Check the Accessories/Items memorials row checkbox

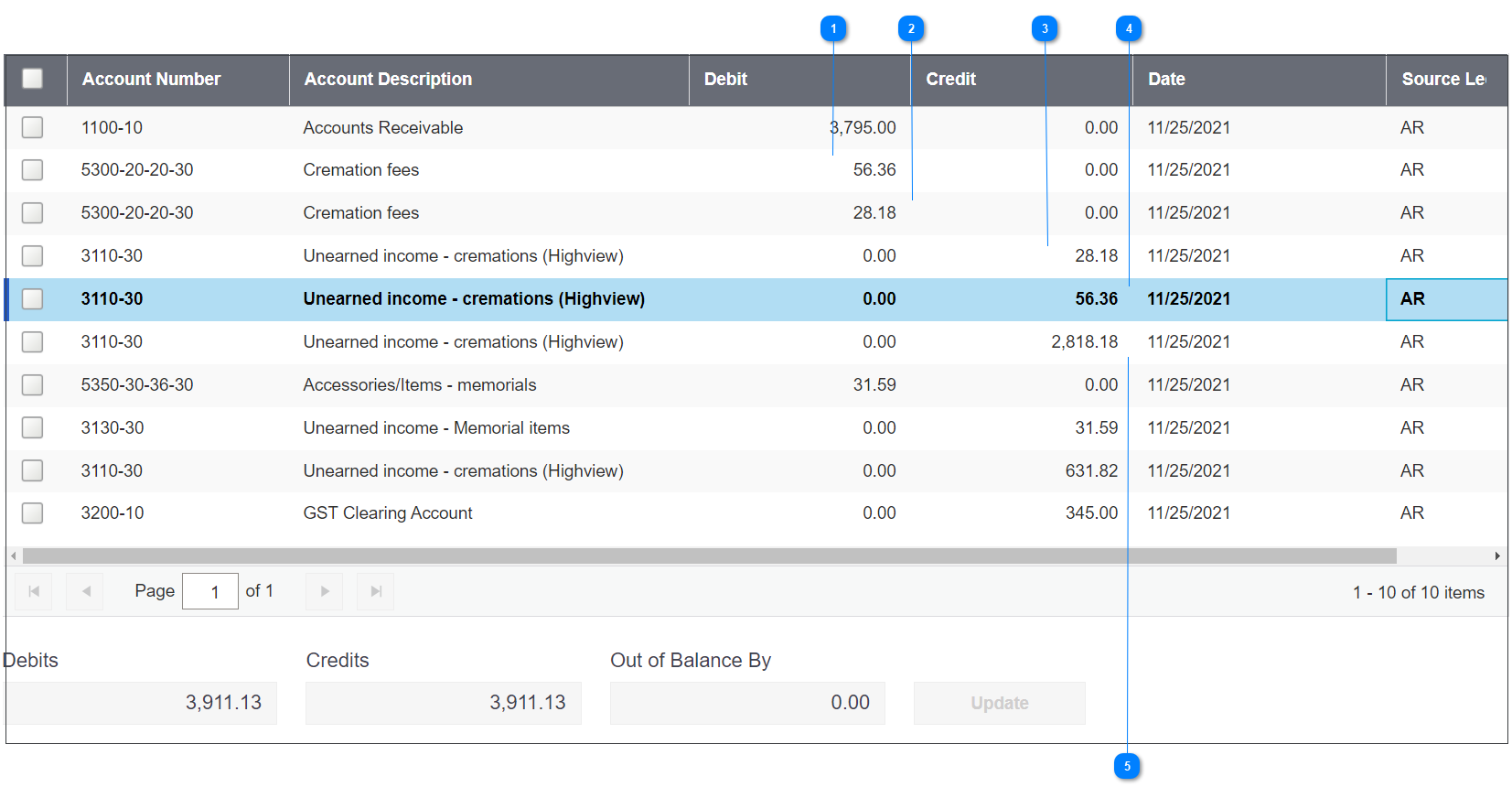coord(32,384)
